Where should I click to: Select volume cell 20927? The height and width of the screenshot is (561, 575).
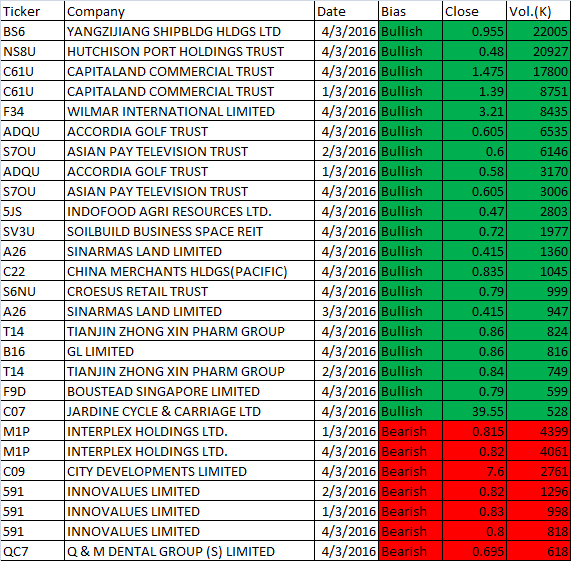coord(538,51)
